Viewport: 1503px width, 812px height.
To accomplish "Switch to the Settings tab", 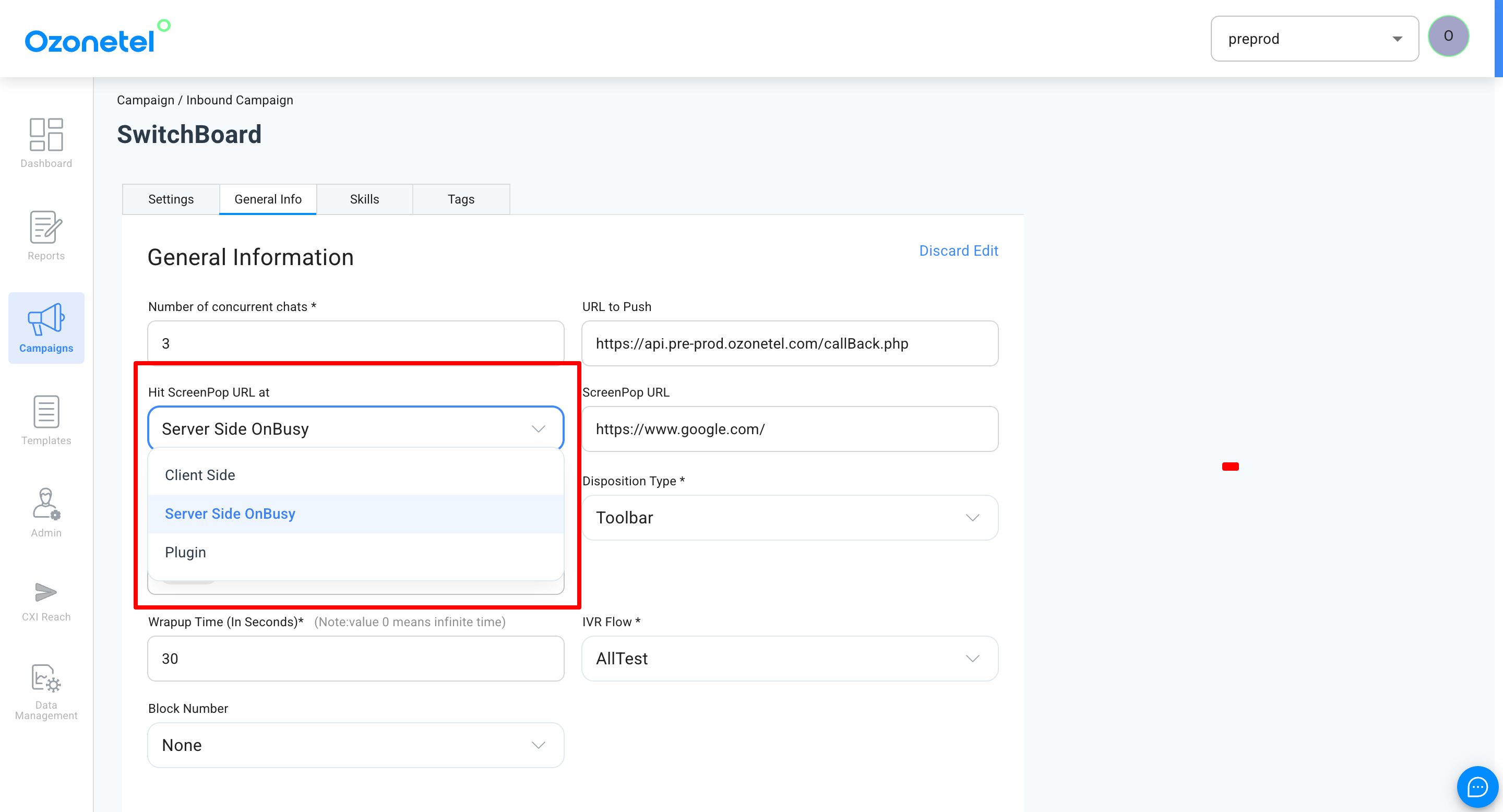I will (170, 199).
